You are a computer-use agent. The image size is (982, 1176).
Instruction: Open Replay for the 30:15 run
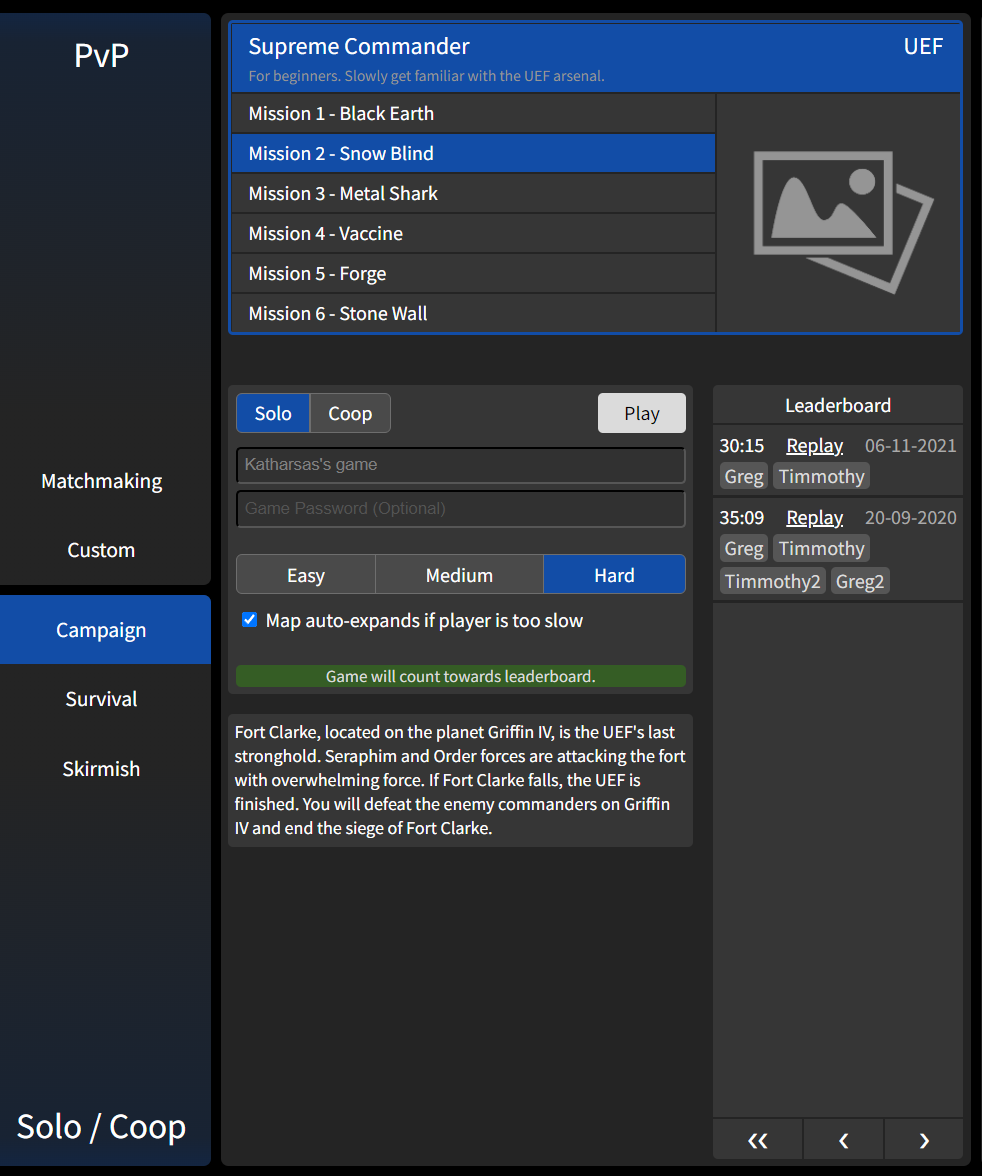pos(814,446)
